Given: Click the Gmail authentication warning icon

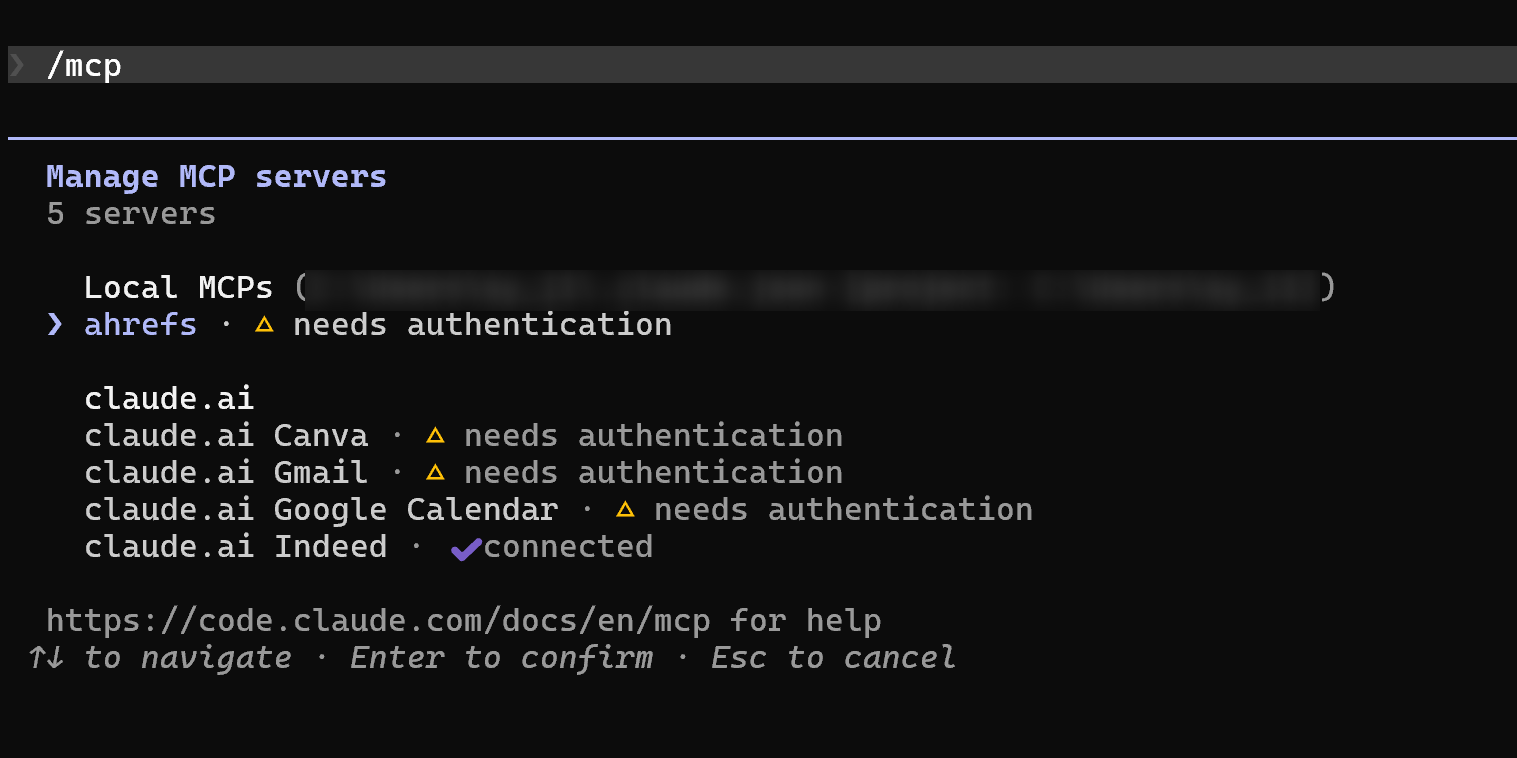Looking at the screenshot, I should [x=435, y=471].
